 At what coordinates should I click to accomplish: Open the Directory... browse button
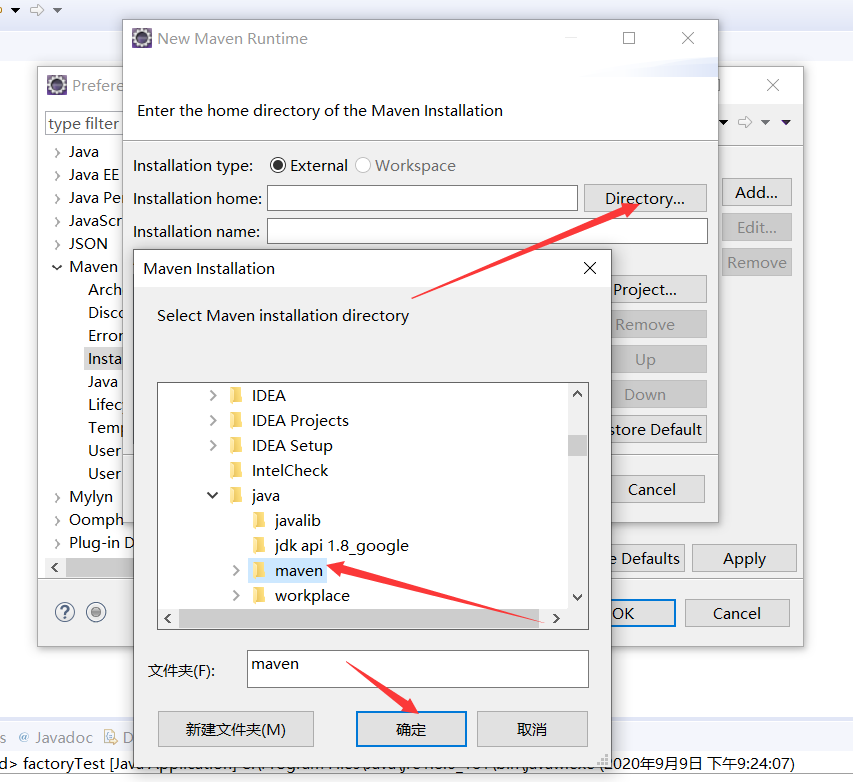(x=645, y=198)
